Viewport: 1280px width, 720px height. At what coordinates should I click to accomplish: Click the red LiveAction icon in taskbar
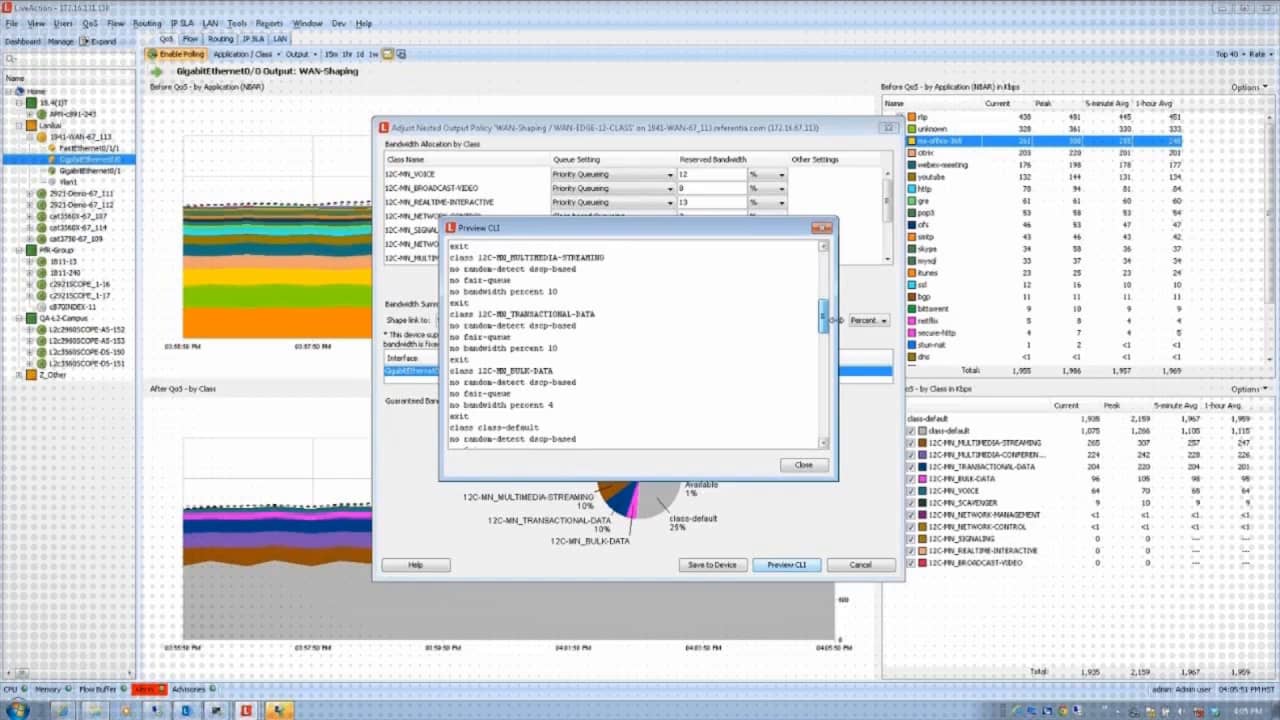click(x=245, y=710)
